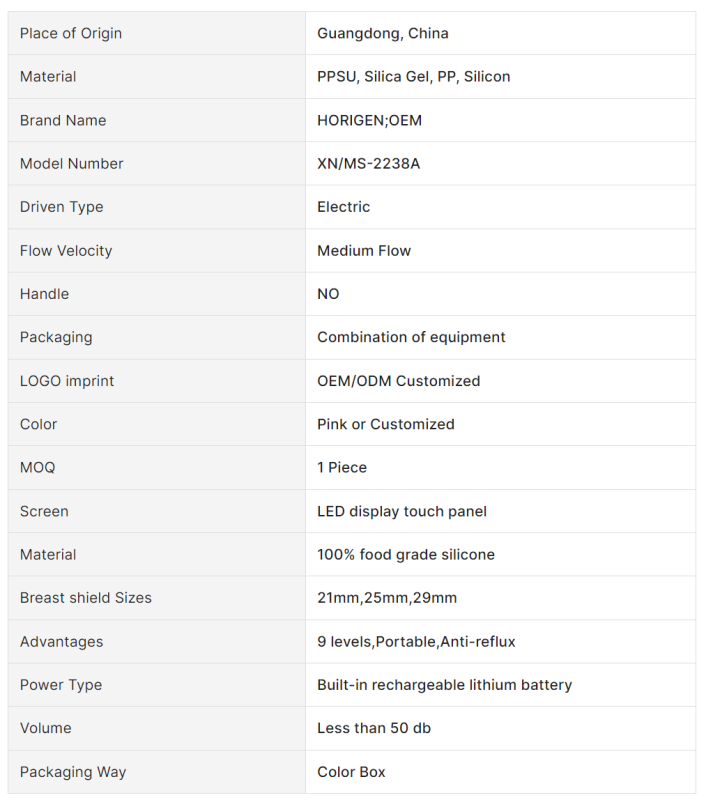Select the Medium Flow value
713x800 pixels.
point(364,251)
